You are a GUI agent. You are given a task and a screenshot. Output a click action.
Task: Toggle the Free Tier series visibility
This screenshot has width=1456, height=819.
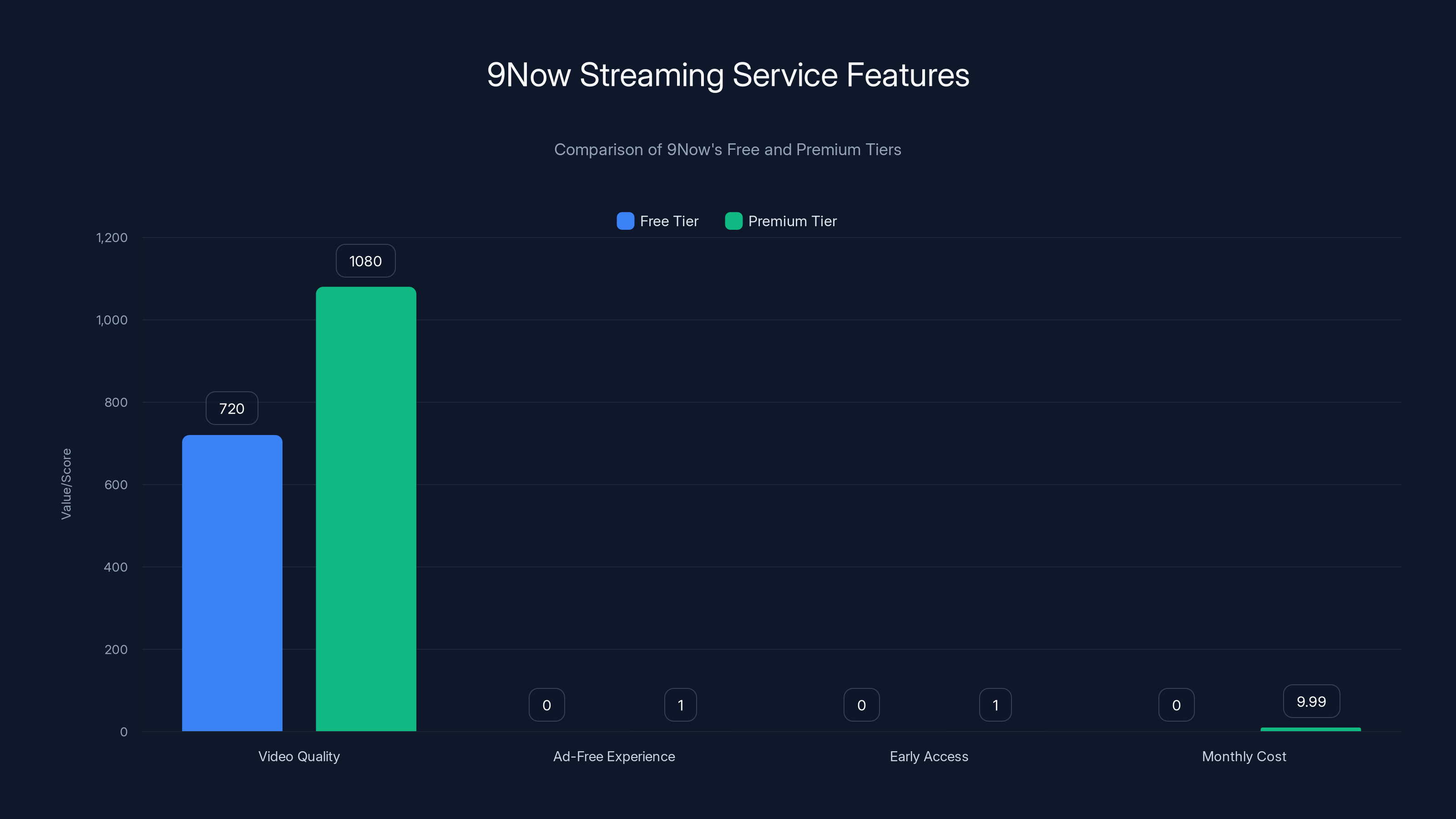pos(657,221)
